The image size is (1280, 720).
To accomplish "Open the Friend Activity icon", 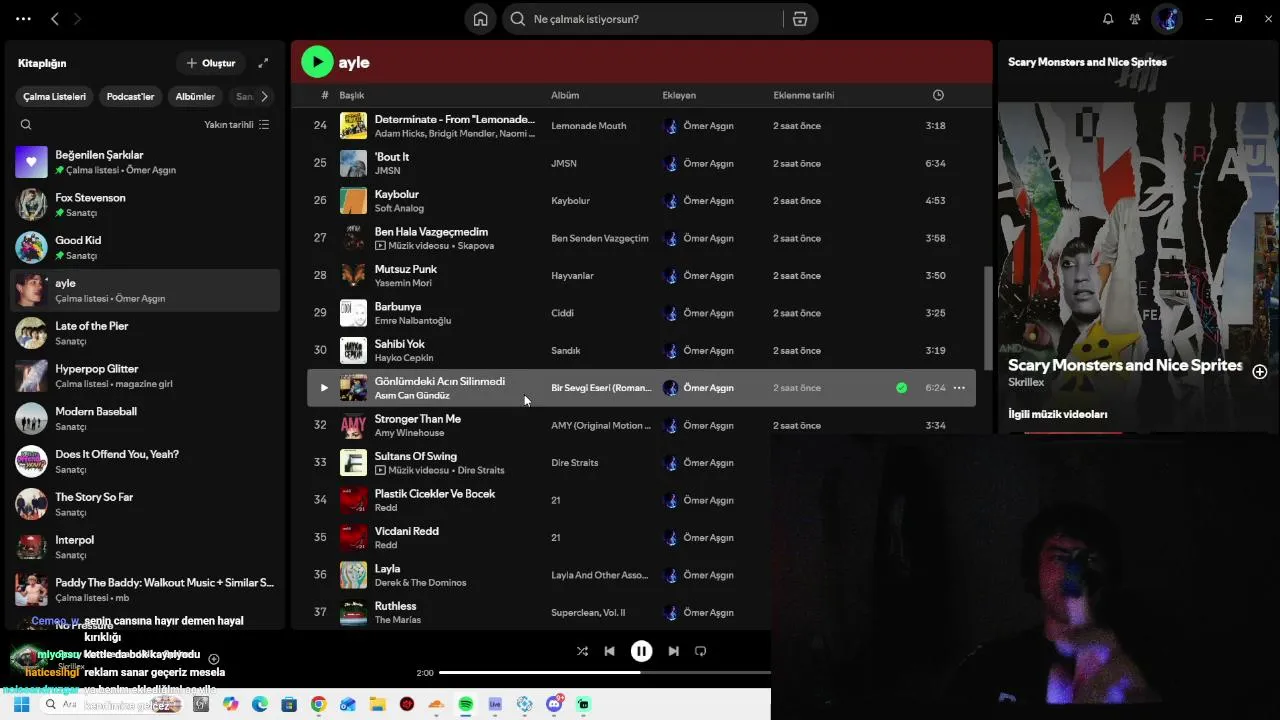I will coord(1135,19).
